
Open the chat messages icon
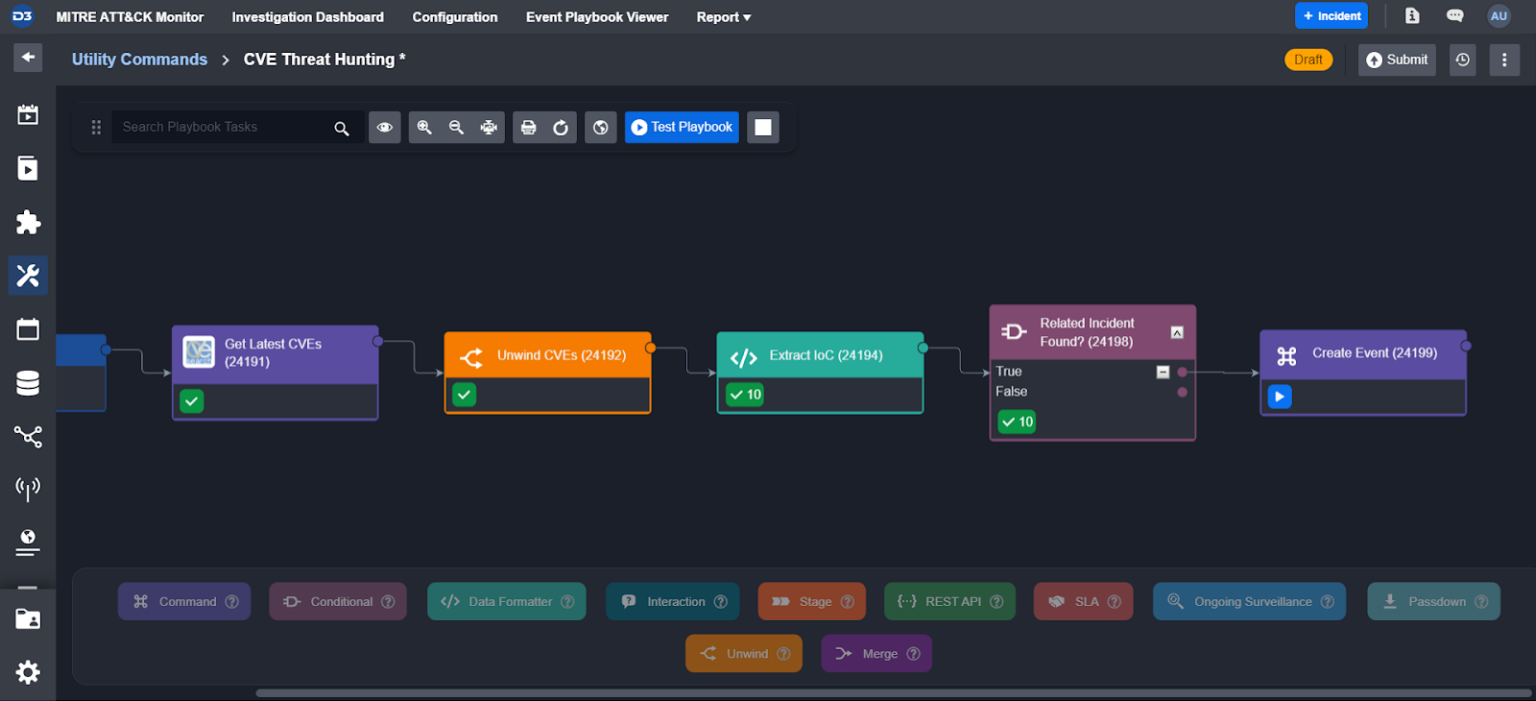click(1455, 16)
